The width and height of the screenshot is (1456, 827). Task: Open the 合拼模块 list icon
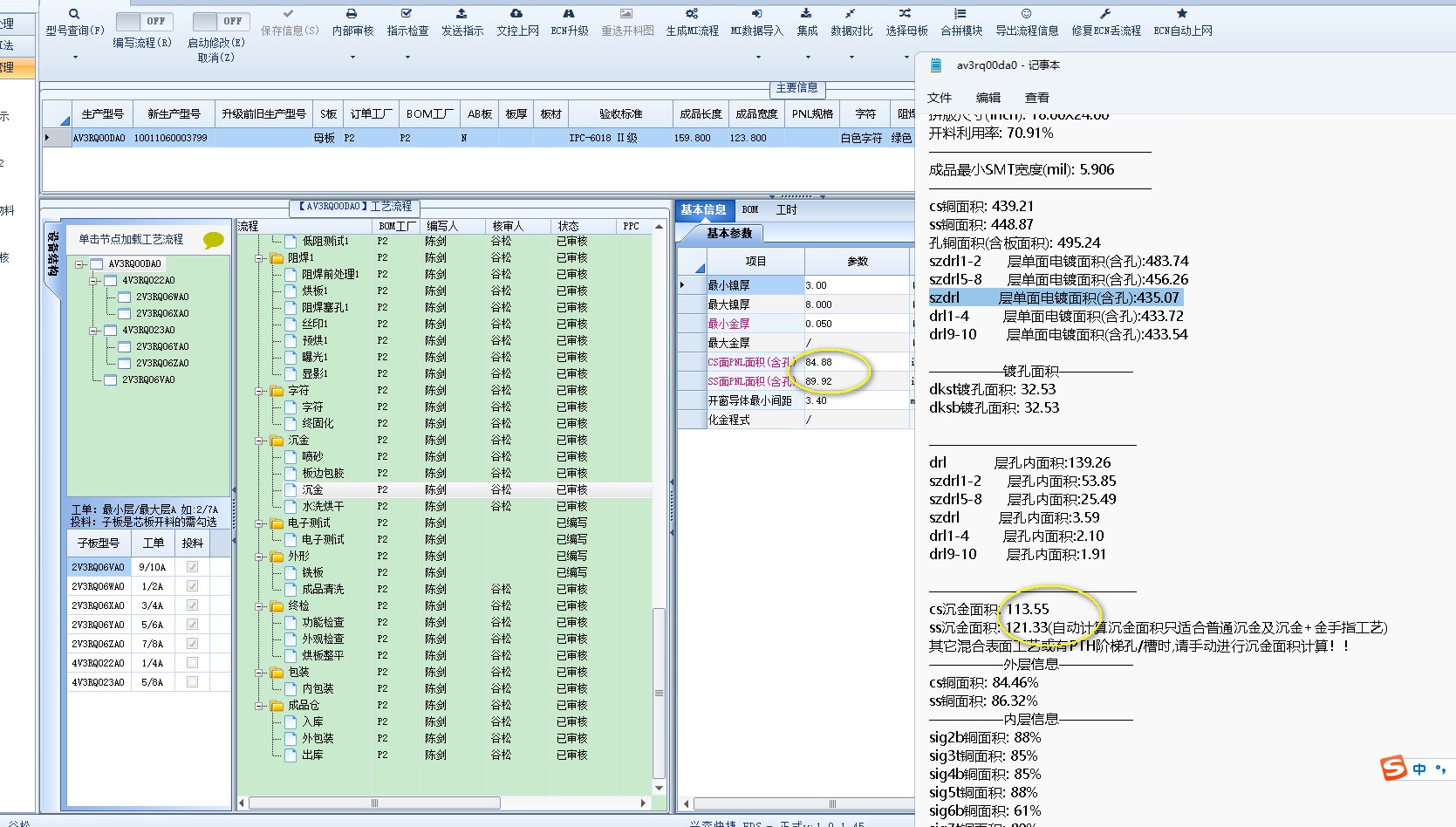click(x=960, y=14)
